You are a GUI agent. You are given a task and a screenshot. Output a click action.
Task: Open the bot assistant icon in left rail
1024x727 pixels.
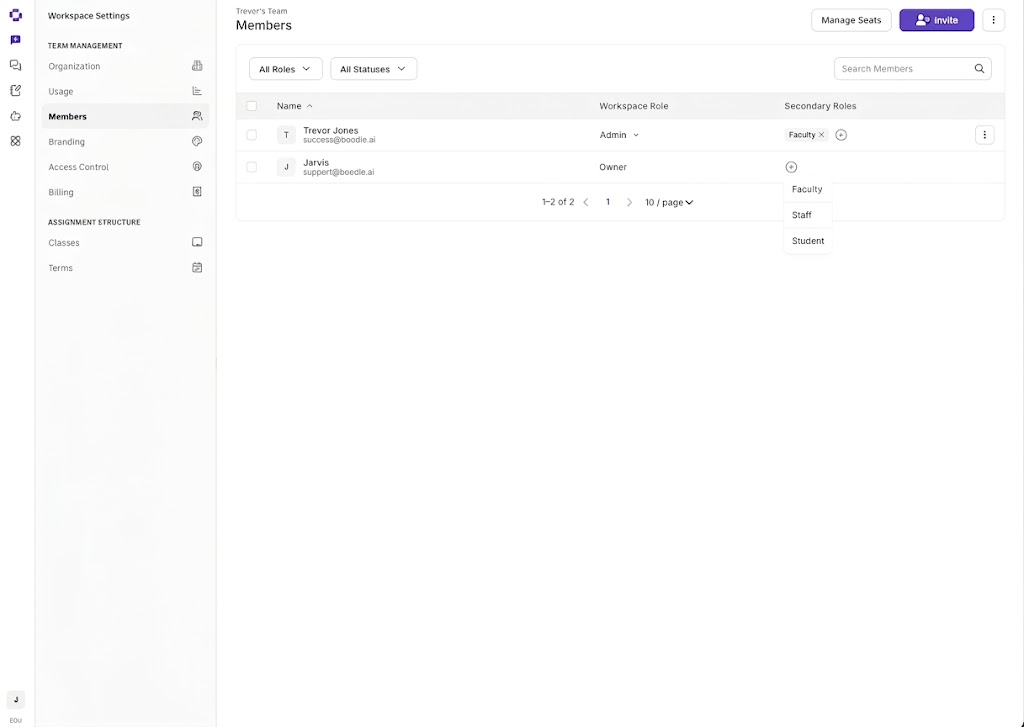(16, 116)
